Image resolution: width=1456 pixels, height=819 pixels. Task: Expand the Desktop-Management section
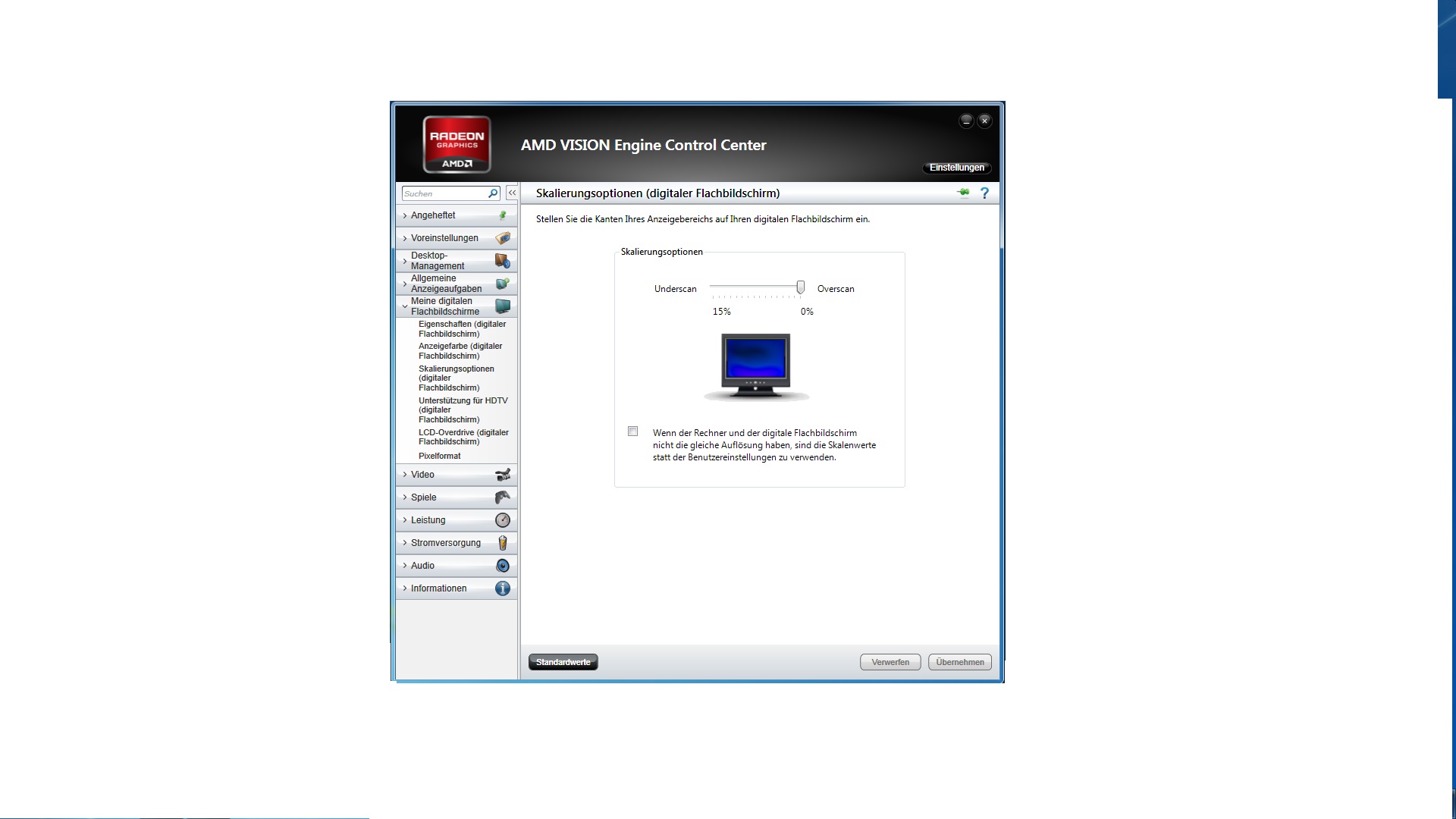click(457, 261)
